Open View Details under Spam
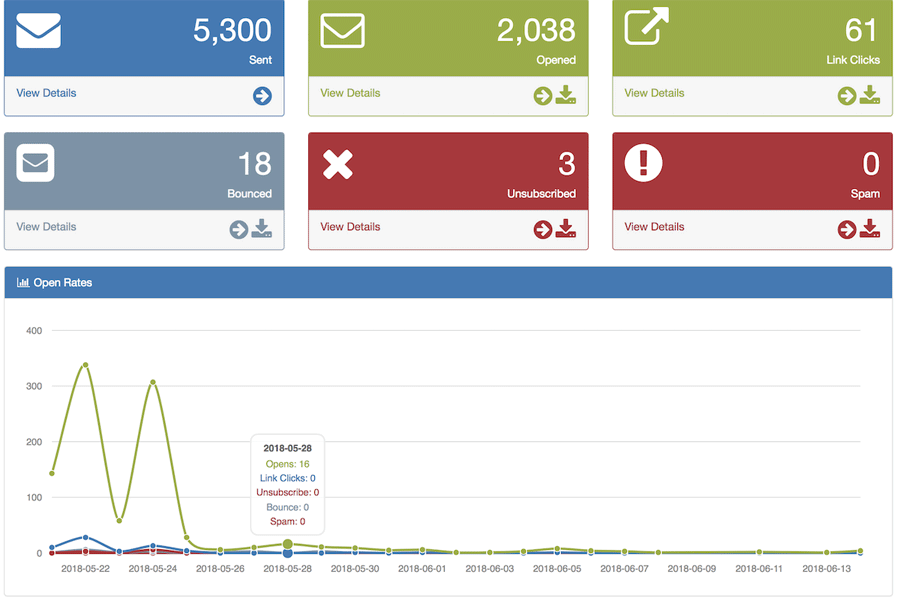 [654, 227]
